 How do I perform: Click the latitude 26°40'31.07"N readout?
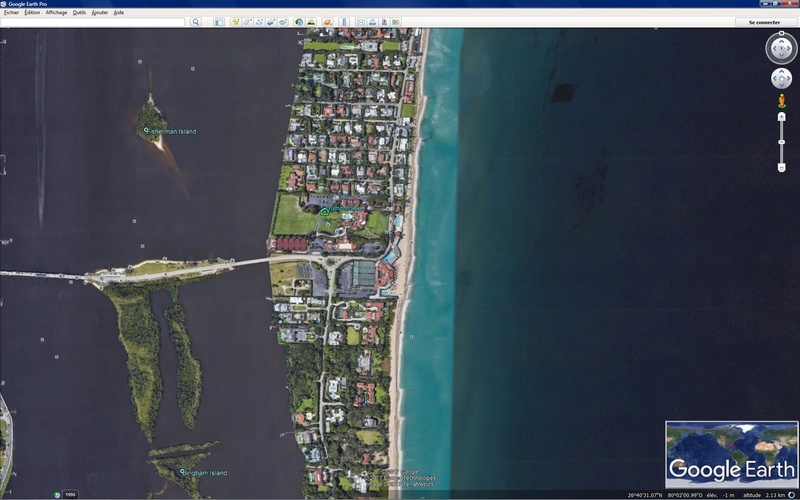(646, 495)
